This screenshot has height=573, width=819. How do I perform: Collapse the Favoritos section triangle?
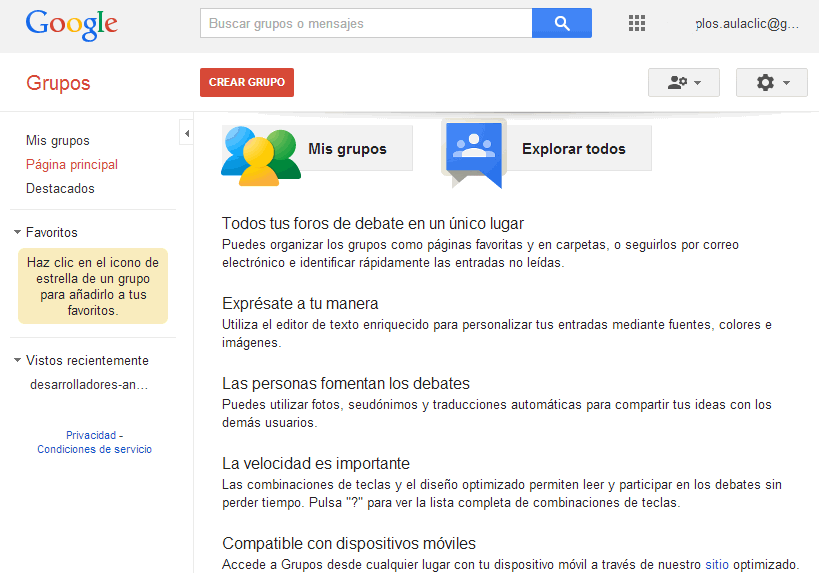coord(17,232)
